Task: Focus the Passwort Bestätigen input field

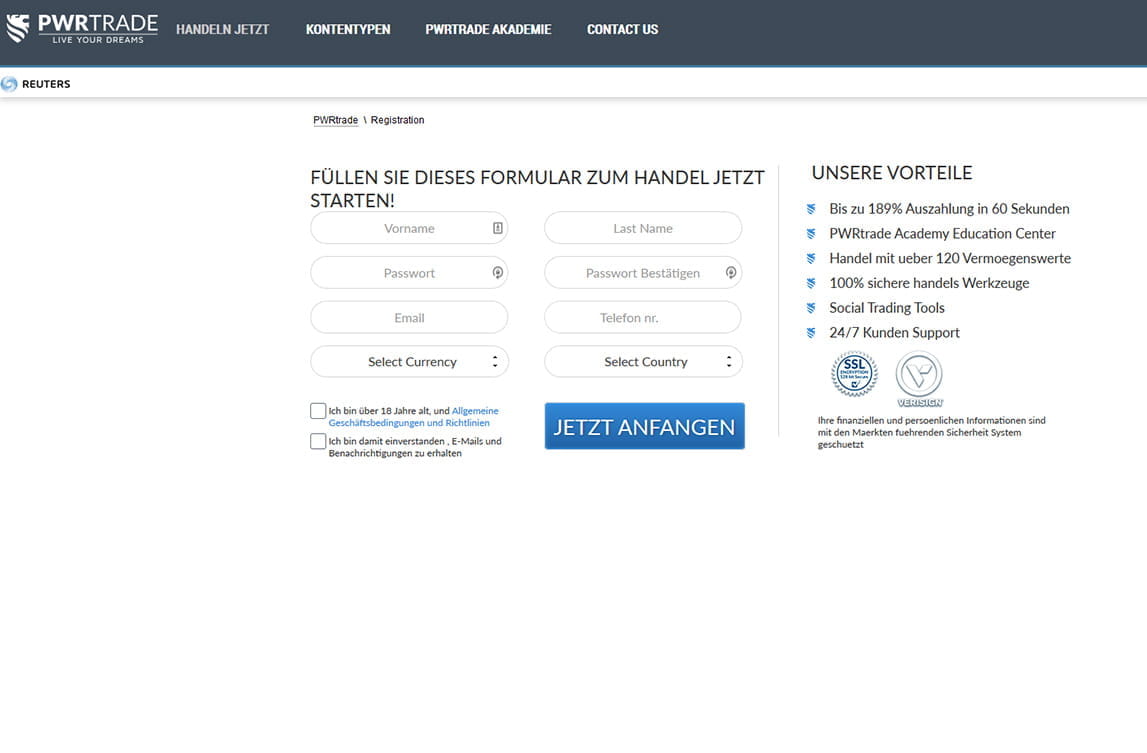Action: [643, 272]
